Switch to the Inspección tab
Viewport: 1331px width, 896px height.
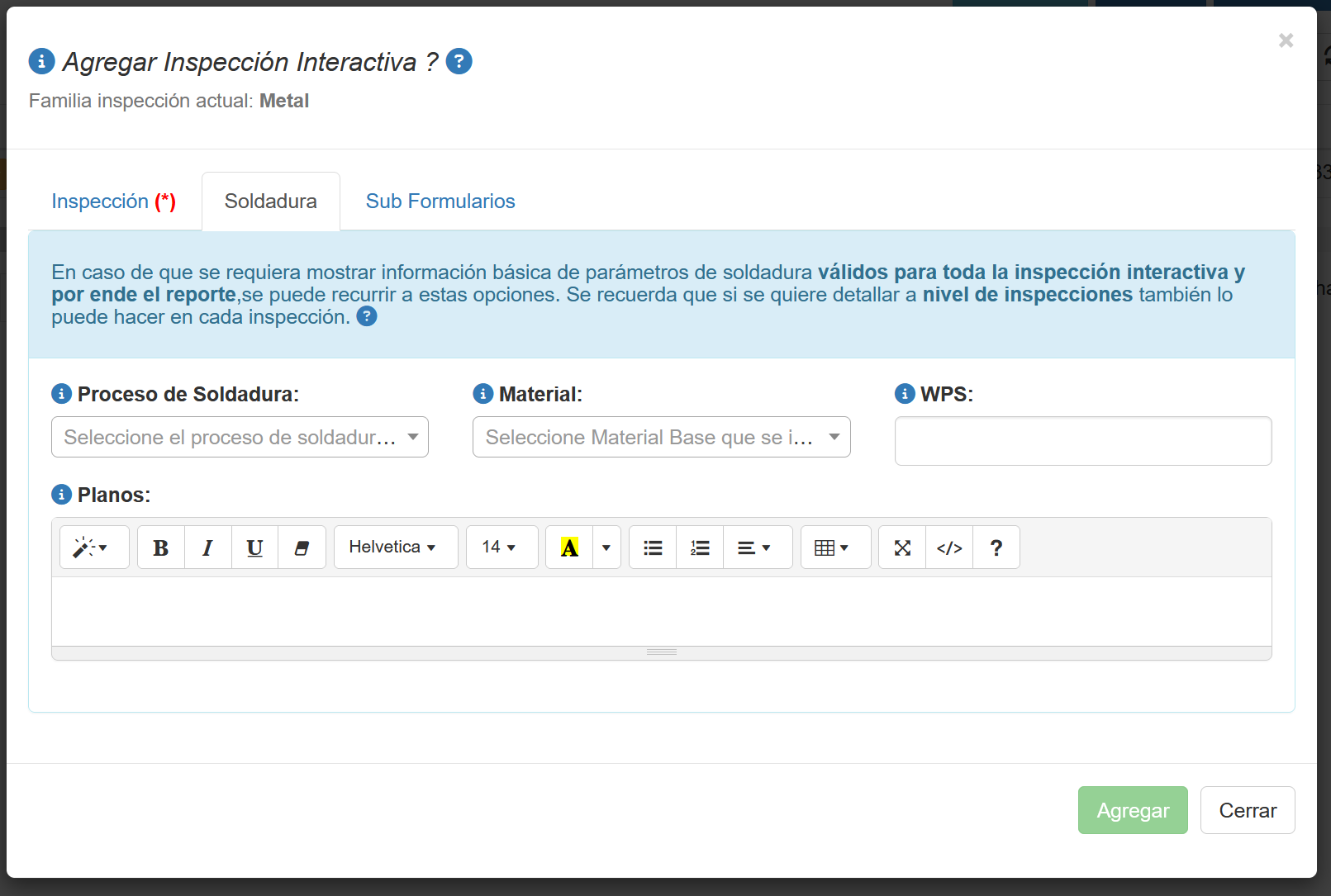click(x=113, y=201)
